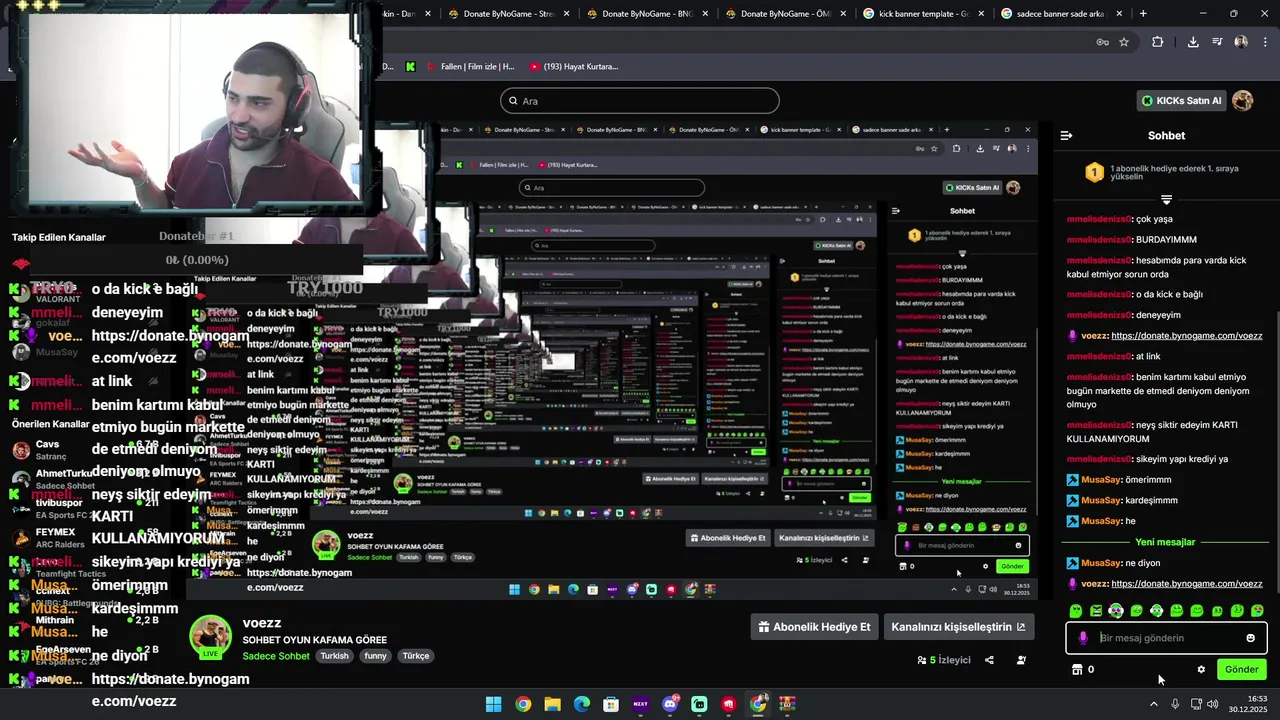Screen dimensions: 1280x720
Task: Open the NZXT app from the taskbar
Action: pyautogui.click(x=641, y=704)
